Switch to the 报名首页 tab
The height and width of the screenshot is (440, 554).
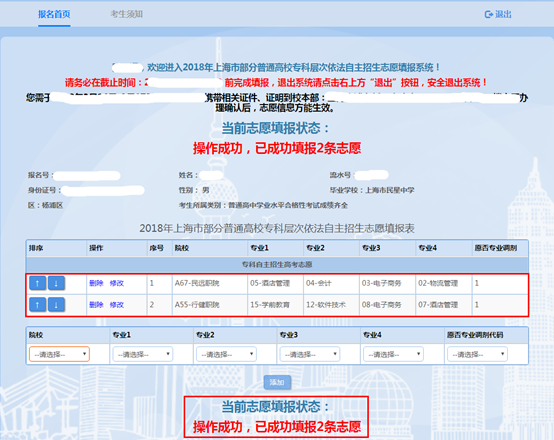pyautogui.click(x=54, y=14)
